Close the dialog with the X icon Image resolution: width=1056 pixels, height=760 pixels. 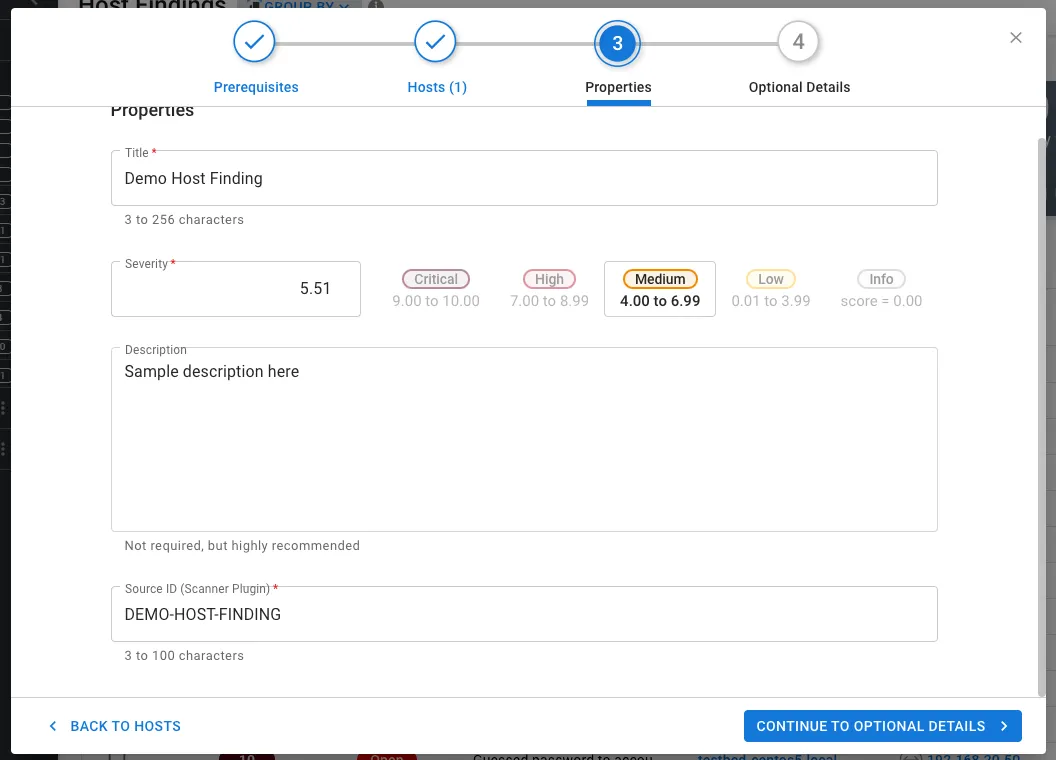1016,38
